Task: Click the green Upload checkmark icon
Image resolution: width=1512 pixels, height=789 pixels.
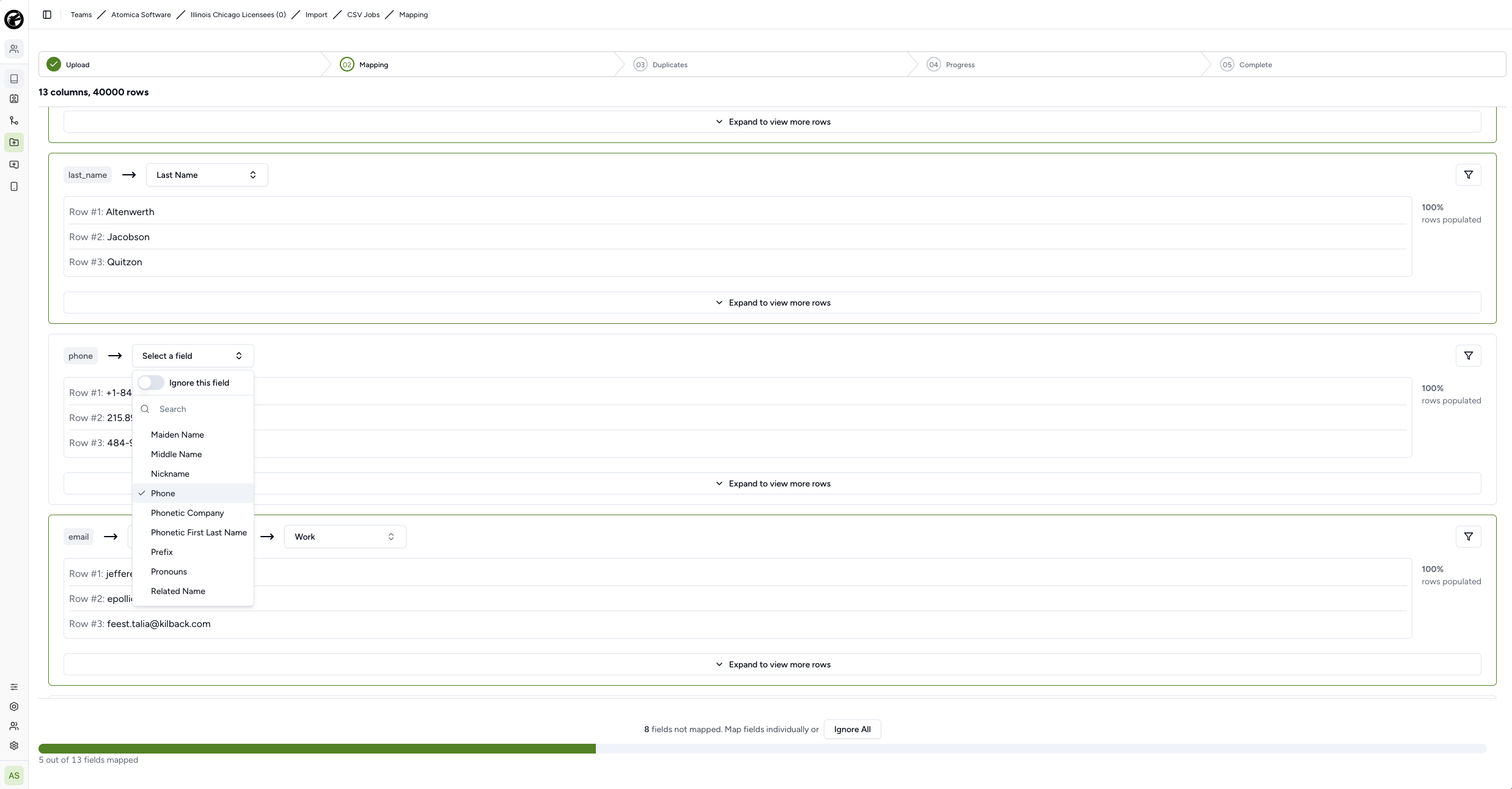Action: 54,64
